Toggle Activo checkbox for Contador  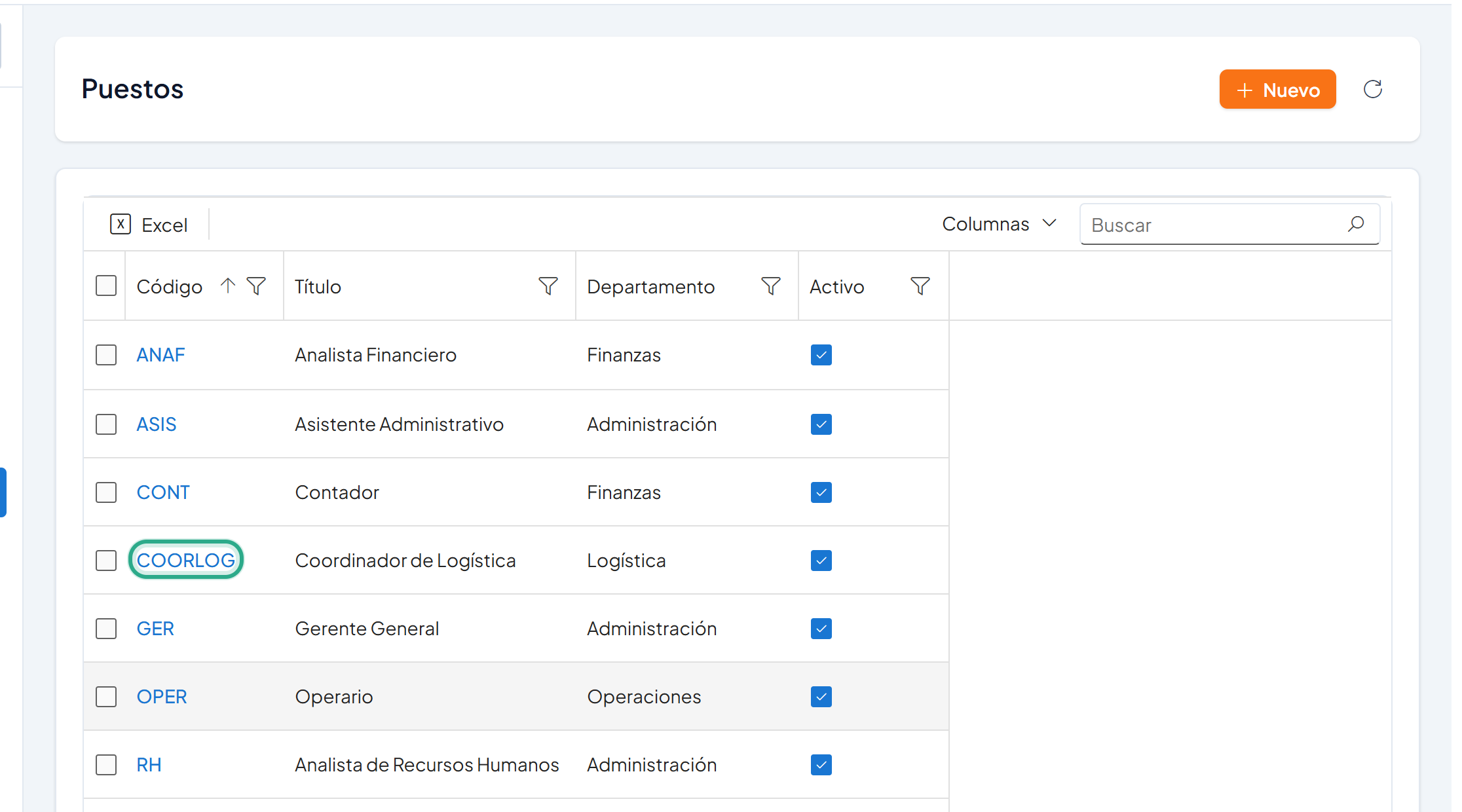click(x=821, y=492)
